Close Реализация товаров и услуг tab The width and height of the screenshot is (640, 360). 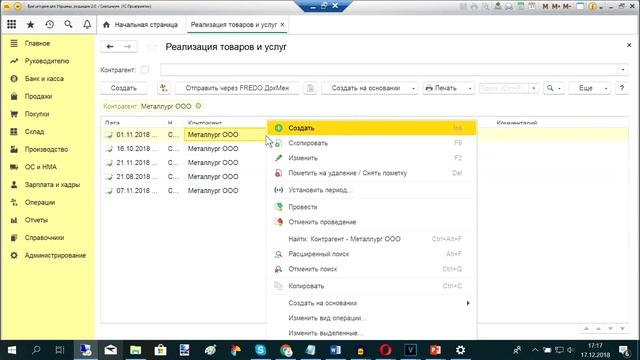[x=282, y=24]
